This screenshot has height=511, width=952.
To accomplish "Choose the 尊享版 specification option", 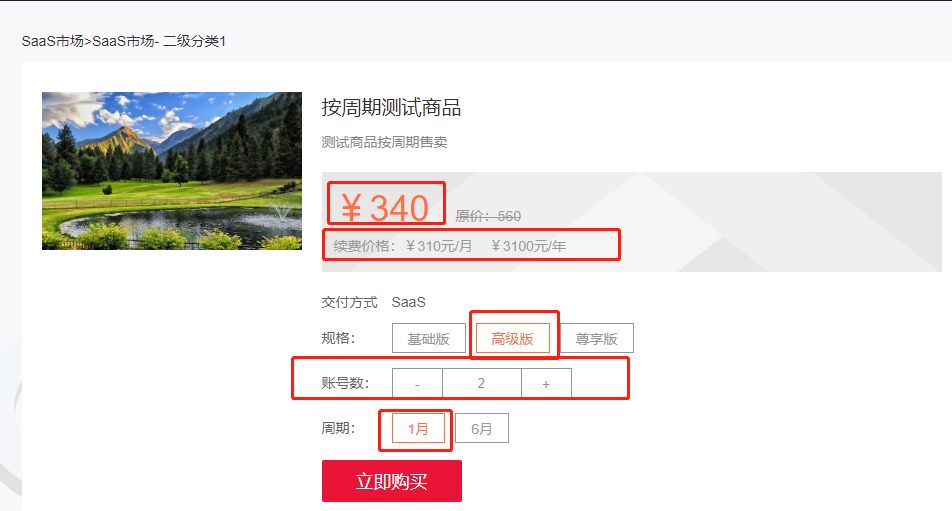I will [x=597, y=339].
